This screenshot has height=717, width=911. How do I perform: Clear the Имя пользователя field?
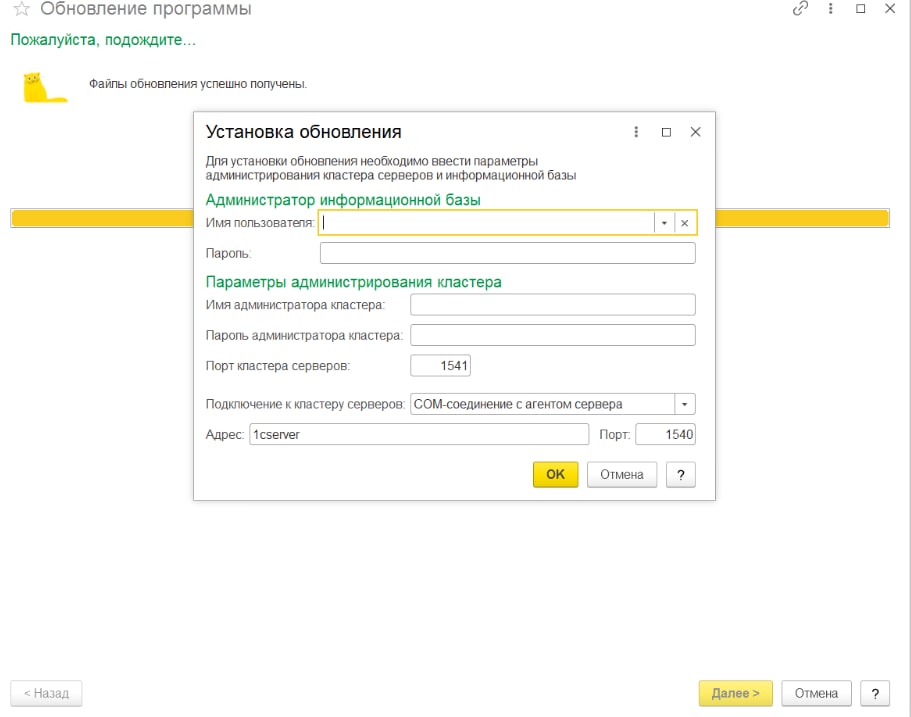(x=684, y=223)
